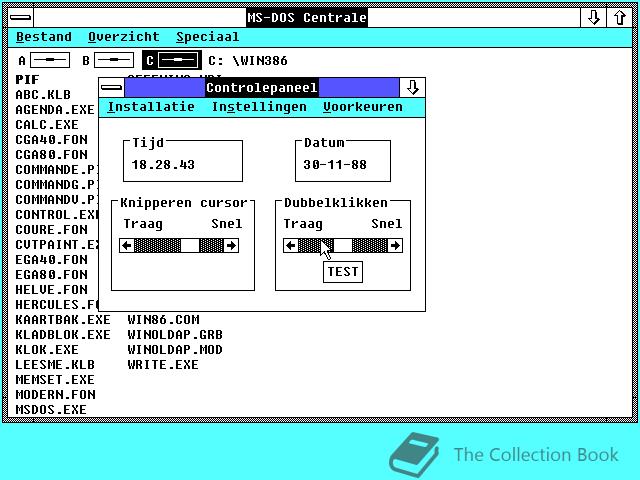
Task: Select file WINOLDAP.MOD
Action: coord(175,350)
